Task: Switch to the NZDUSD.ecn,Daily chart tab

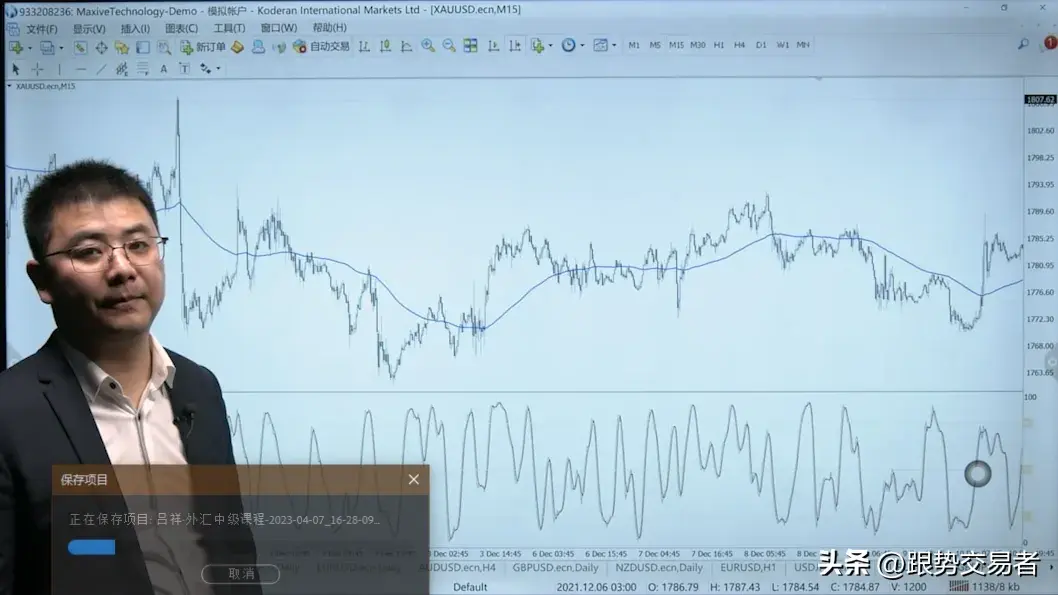Action: 659,568
